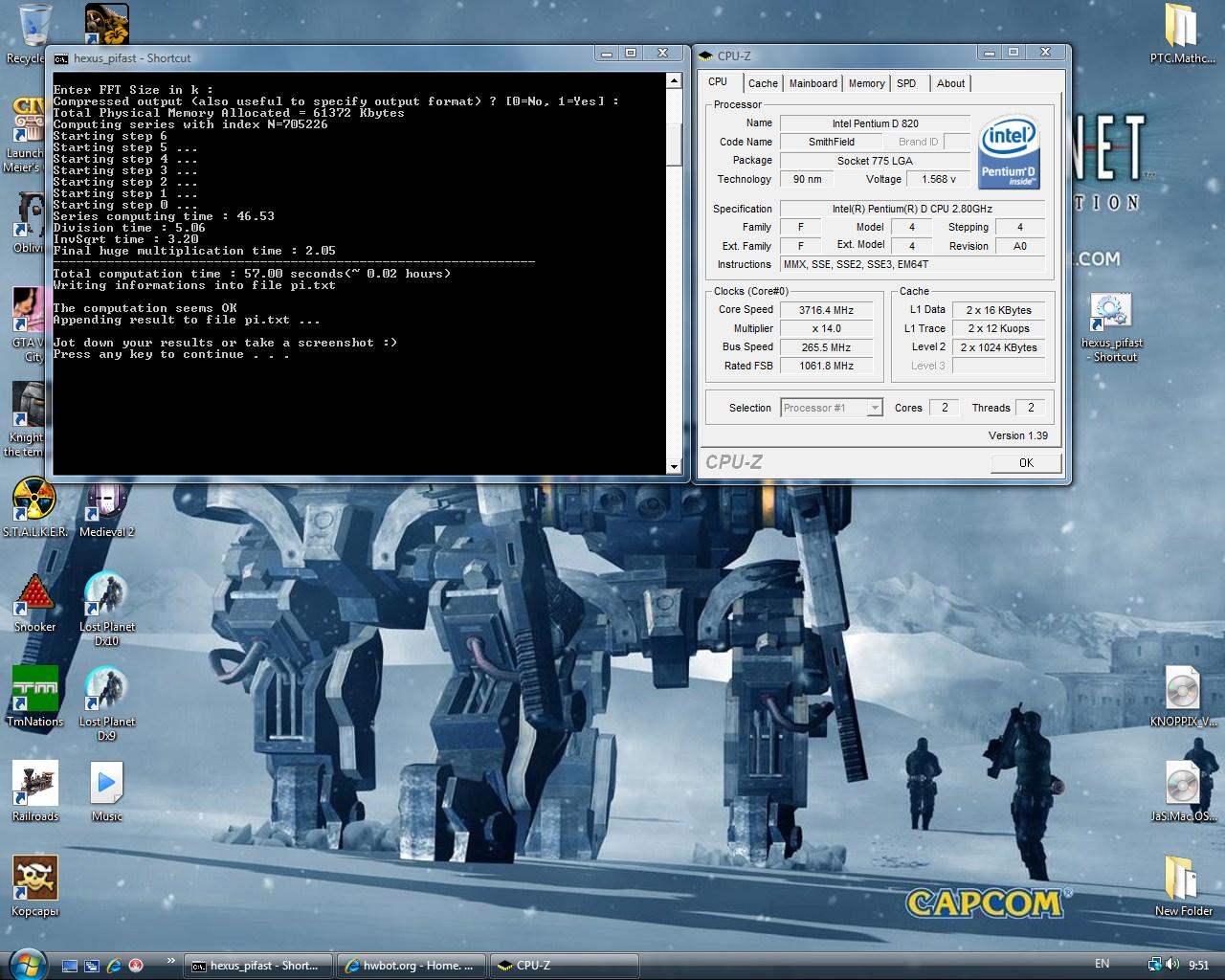The height and width of the screenshot is (980, 1225).
Task: Open the Railroads desktop shortcut
Action: (34, 791)
